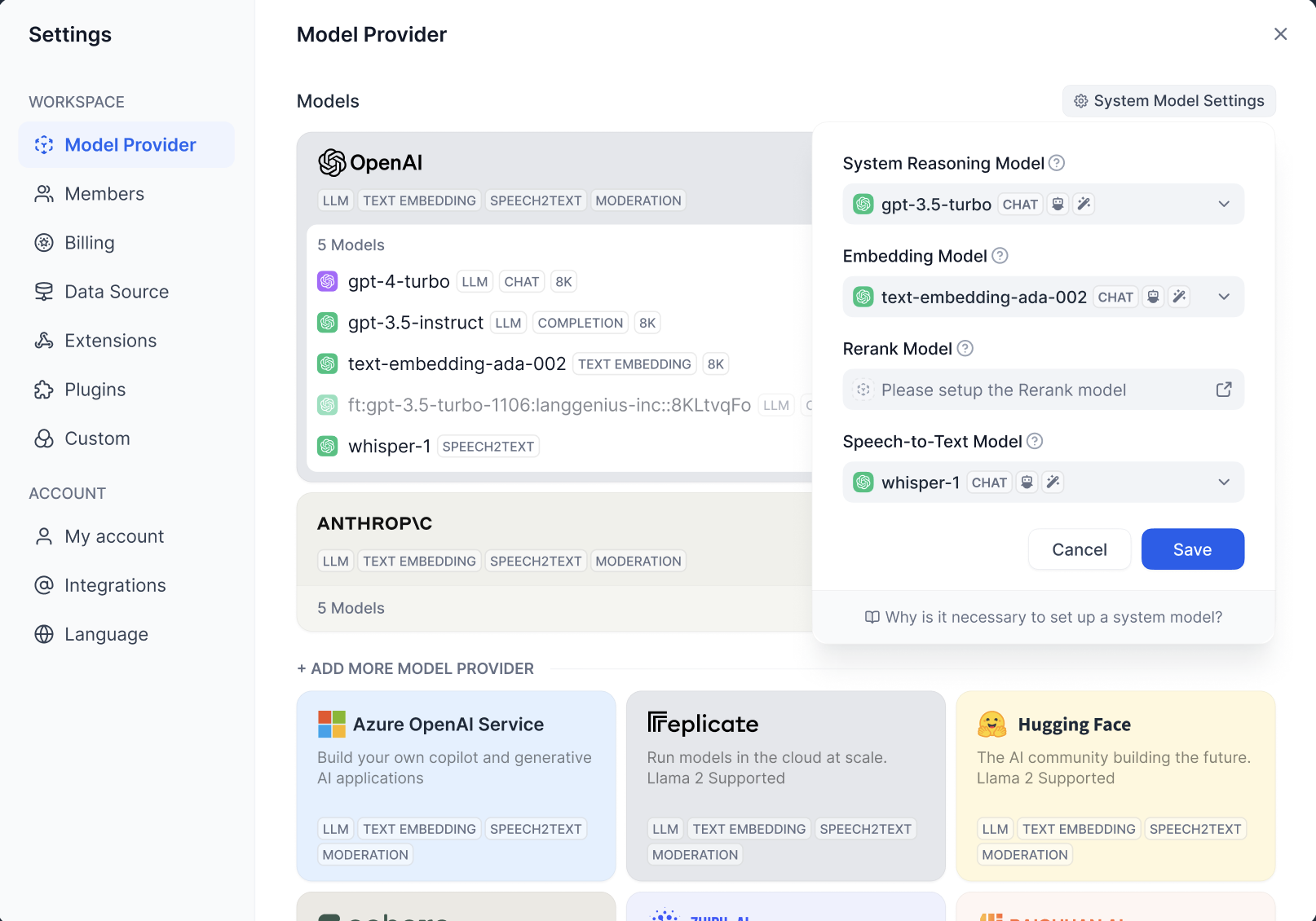1316x921 pixels.
Task: Click the Rerank Model help icon
Action: click(965, 349)
